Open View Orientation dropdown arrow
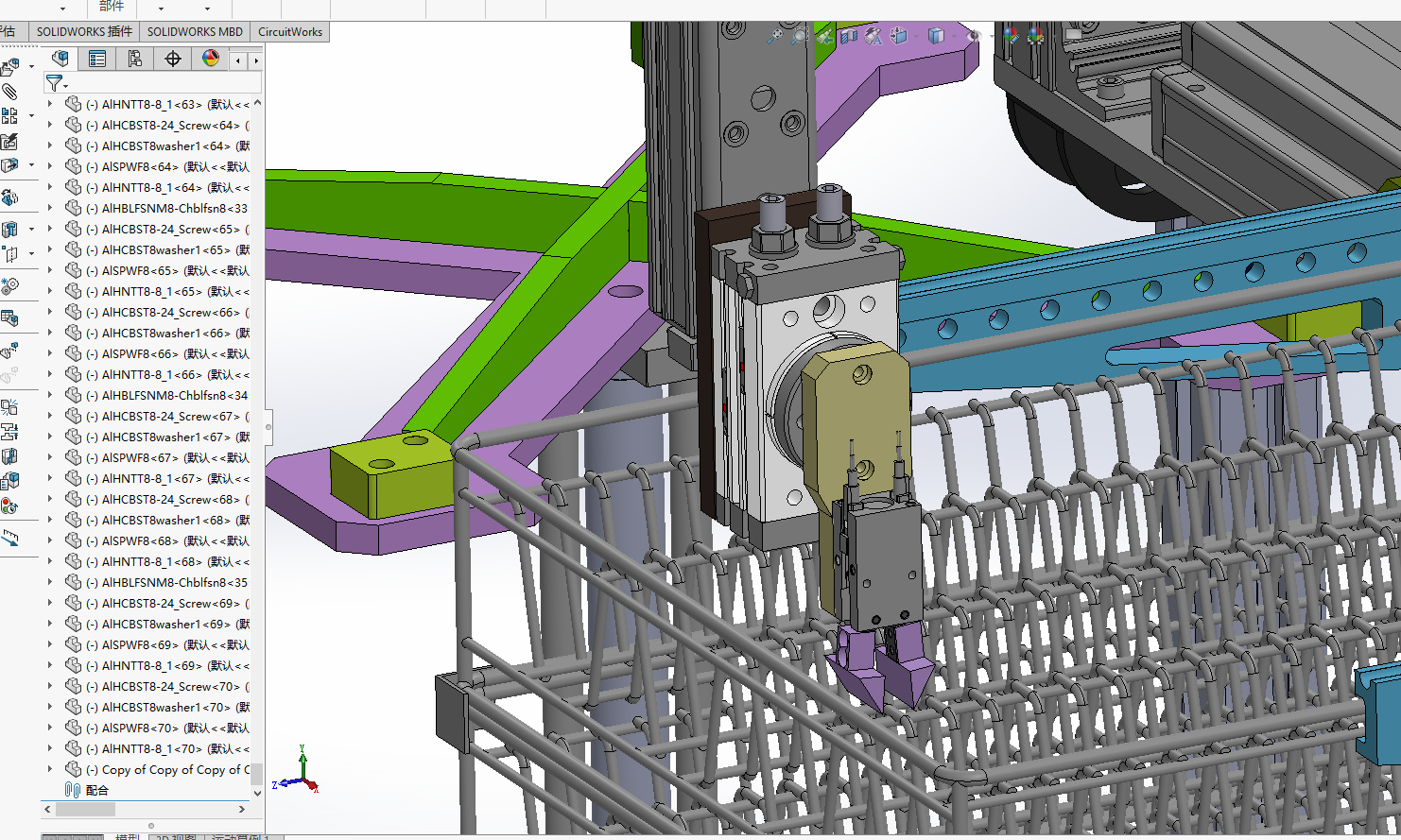This screenshot has height=840, width=1401. 914,37
